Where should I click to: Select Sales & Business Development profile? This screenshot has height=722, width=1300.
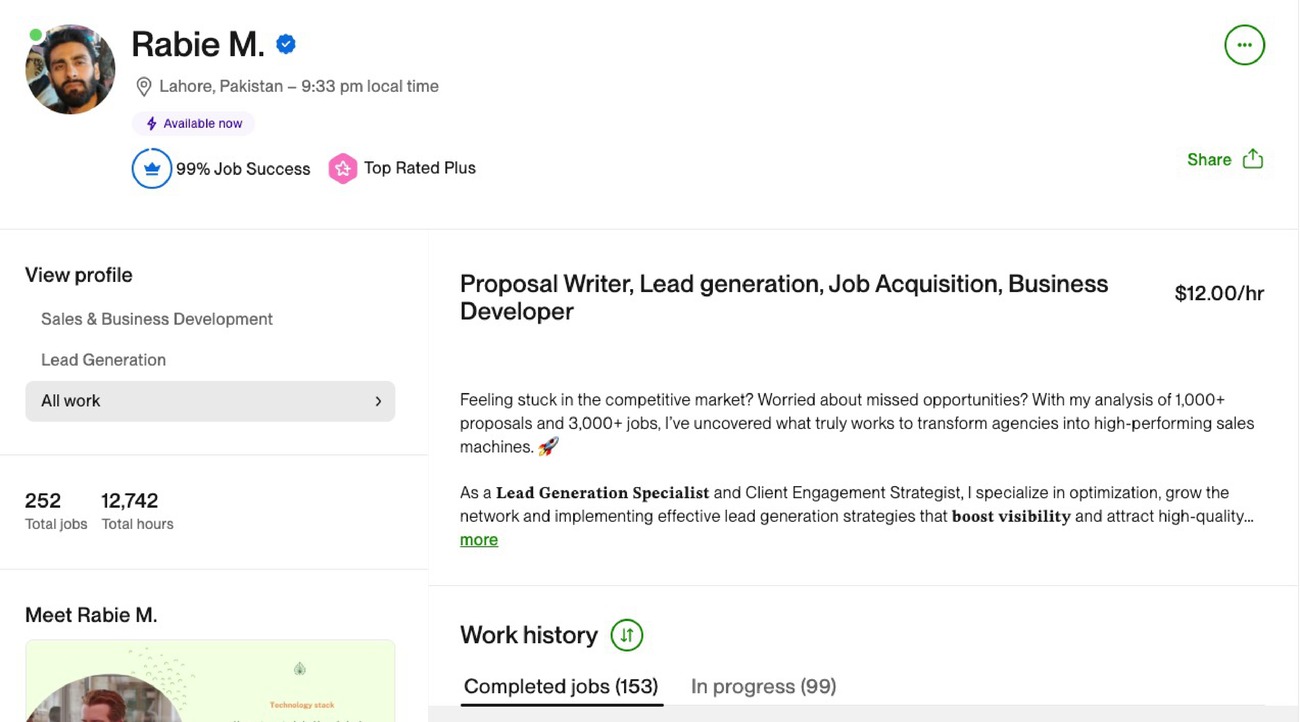point(157,319)
